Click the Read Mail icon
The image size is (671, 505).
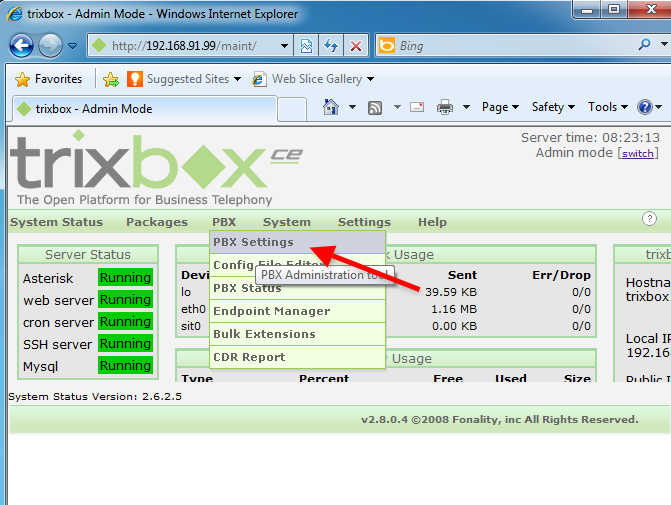[x=417, y=107]
